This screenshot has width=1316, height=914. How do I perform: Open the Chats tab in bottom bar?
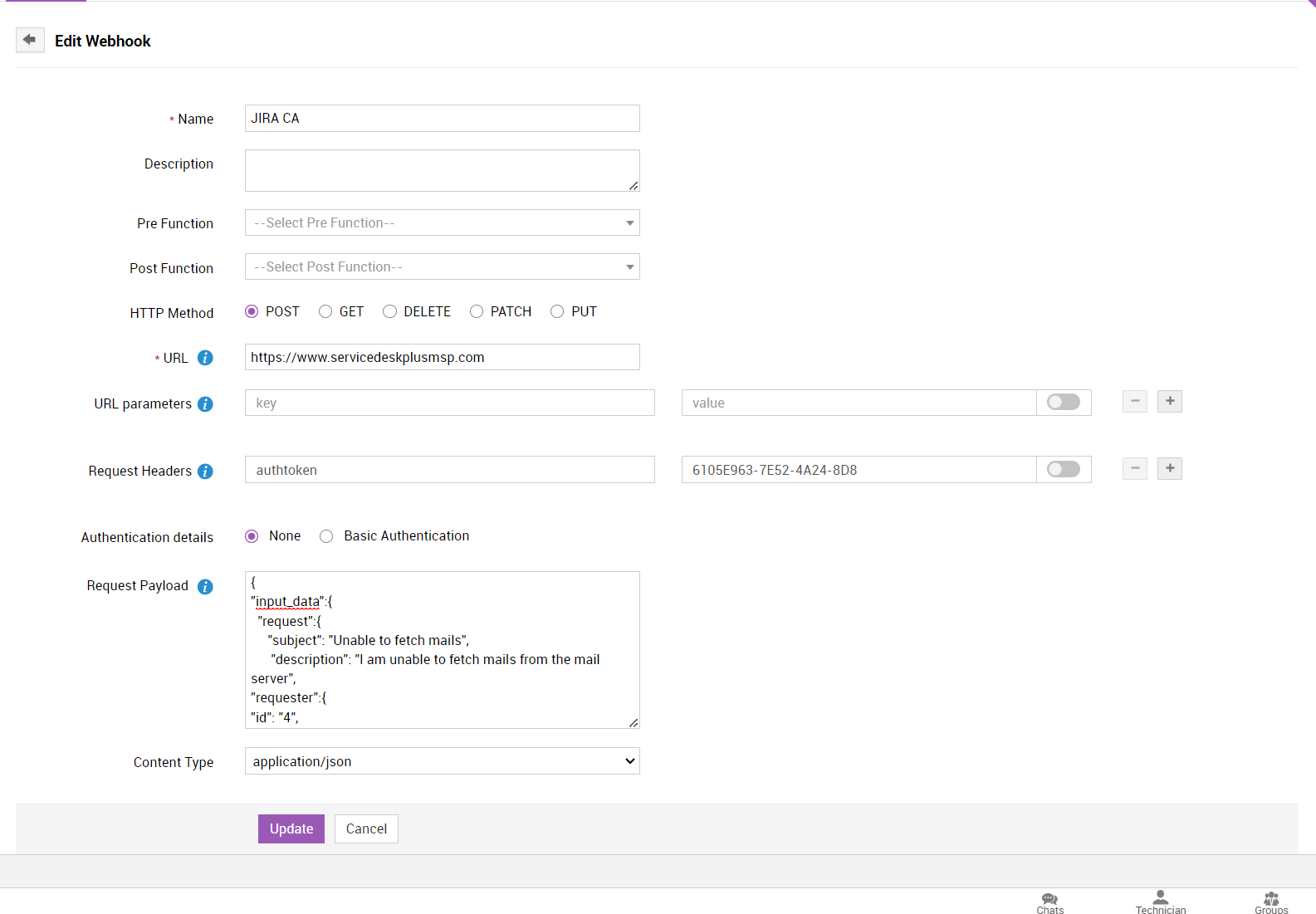(1049, 903)
